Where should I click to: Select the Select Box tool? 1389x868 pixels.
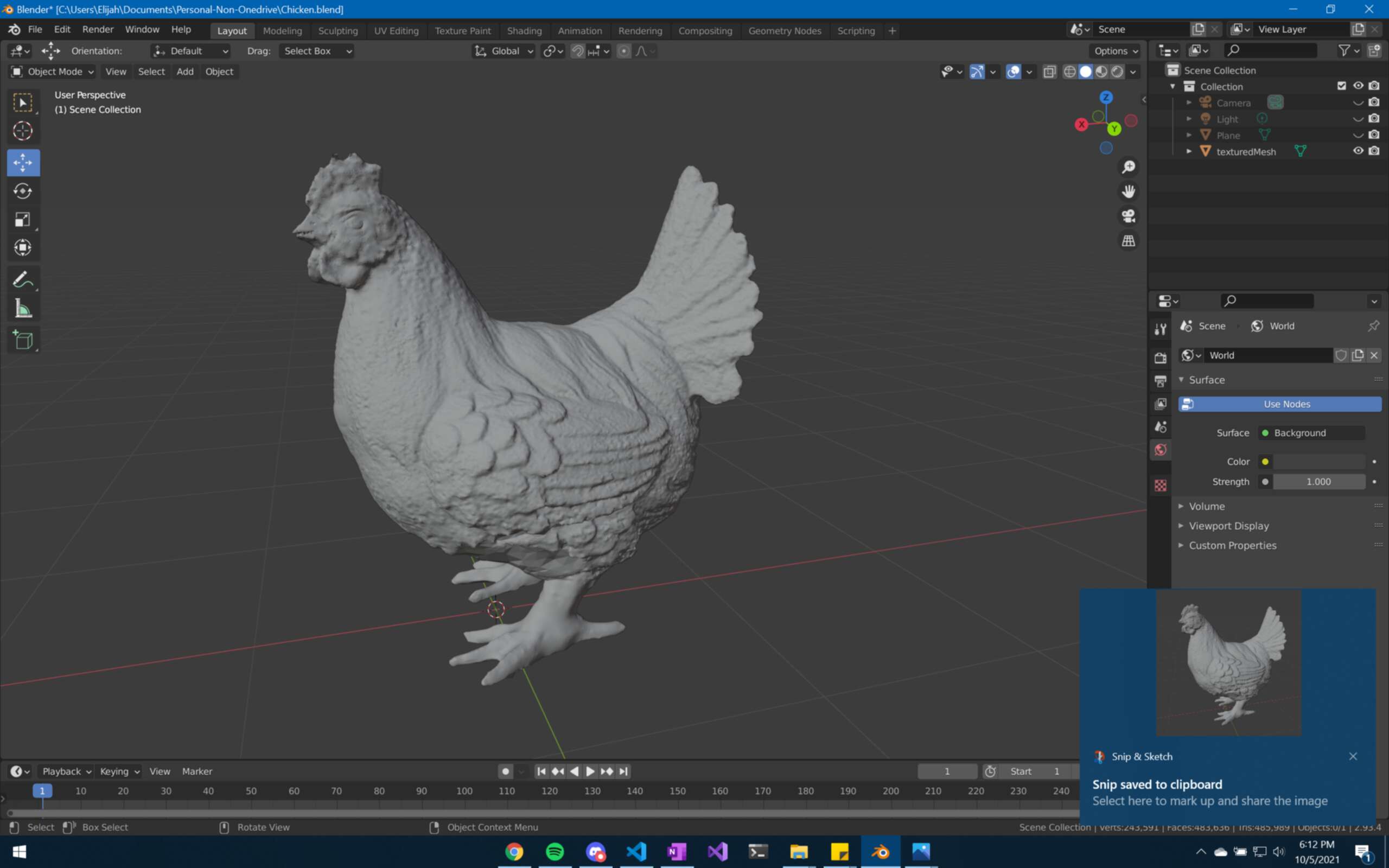23,103
